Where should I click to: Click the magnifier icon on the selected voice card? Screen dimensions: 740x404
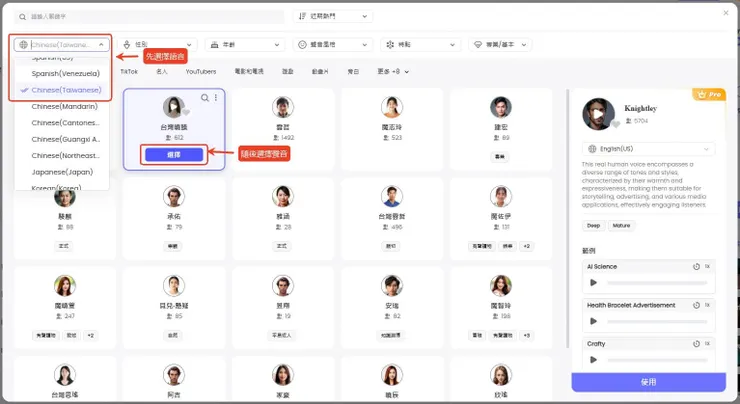[205, 98]
